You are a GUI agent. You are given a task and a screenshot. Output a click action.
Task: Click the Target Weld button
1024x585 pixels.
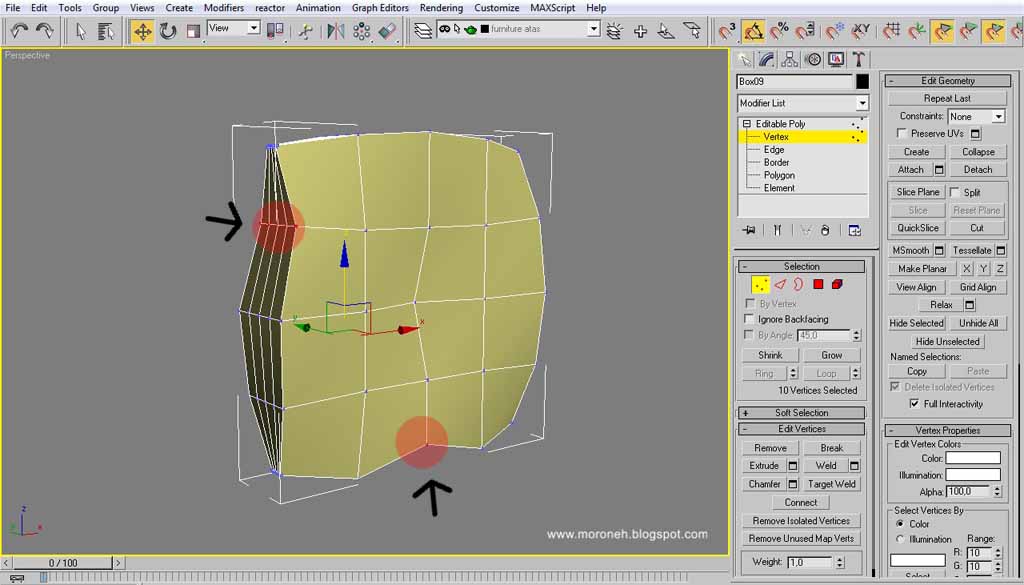point(832,484)
